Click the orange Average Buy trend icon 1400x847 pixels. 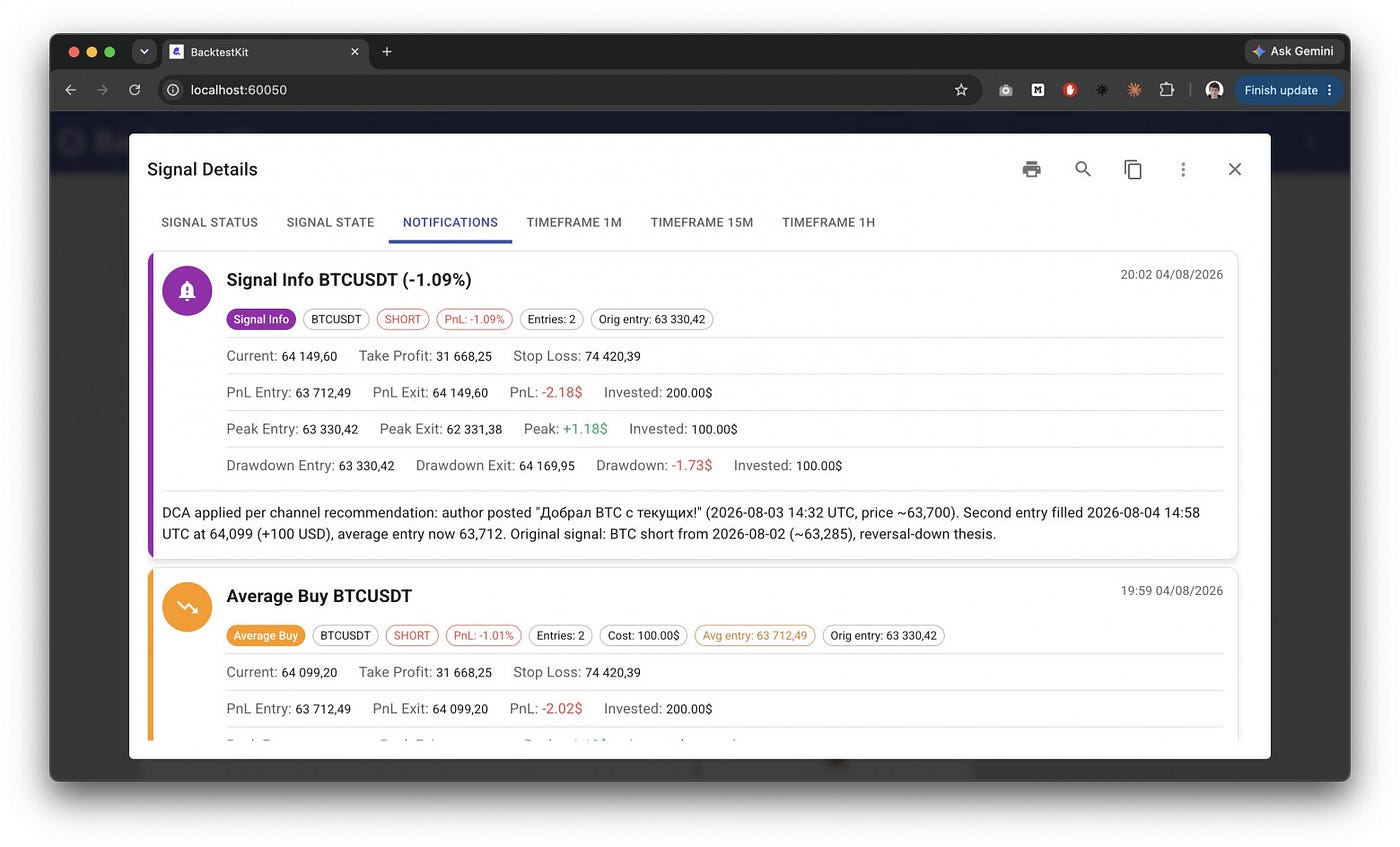[x=187, y=607]
